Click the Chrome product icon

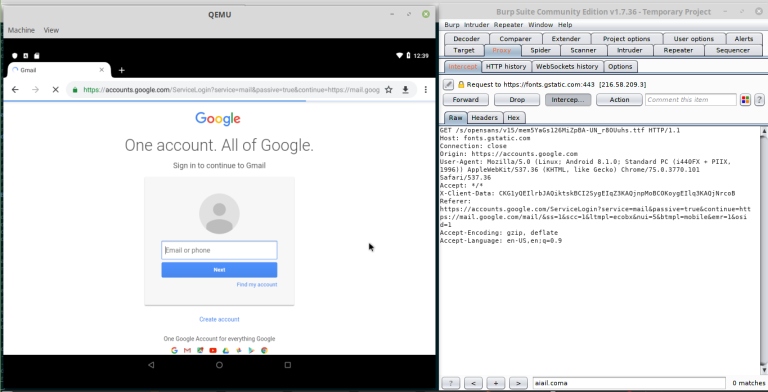264,350
